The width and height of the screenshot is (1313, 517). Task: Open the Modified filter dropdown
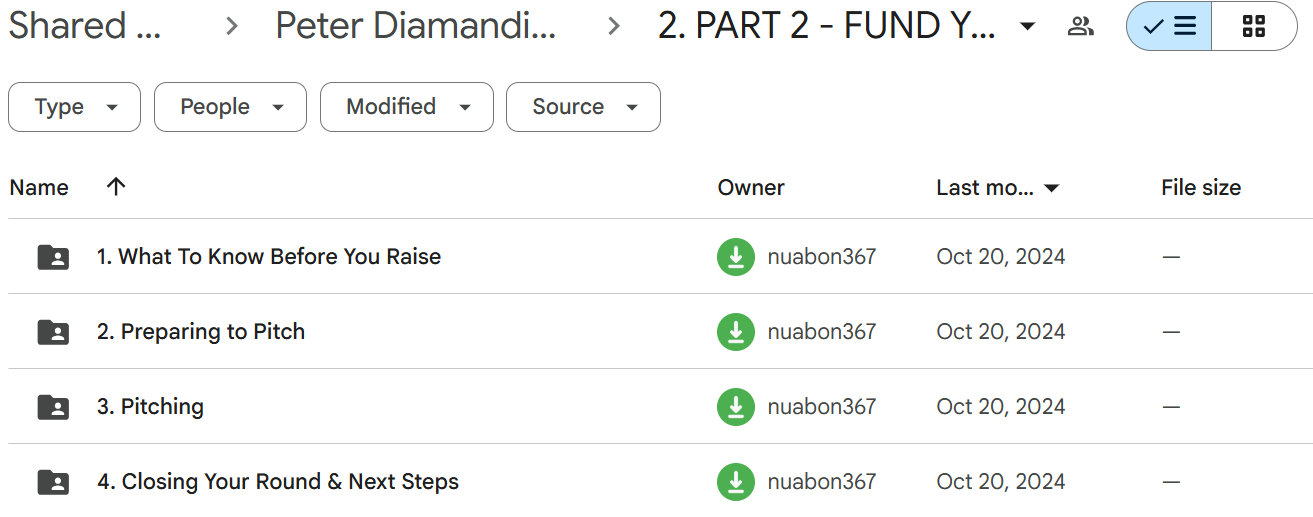[407, 107]
